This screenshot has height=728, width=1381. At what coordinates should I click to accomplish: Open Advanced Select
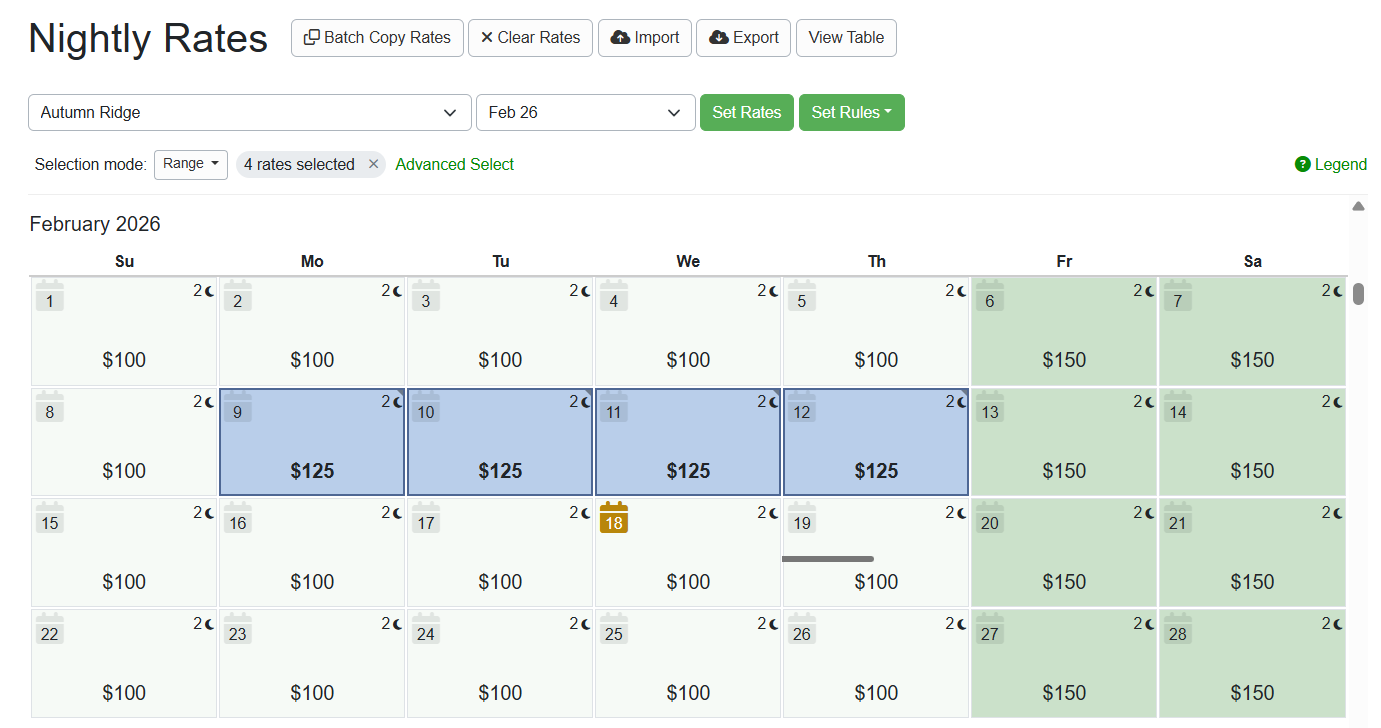(454, 164)
